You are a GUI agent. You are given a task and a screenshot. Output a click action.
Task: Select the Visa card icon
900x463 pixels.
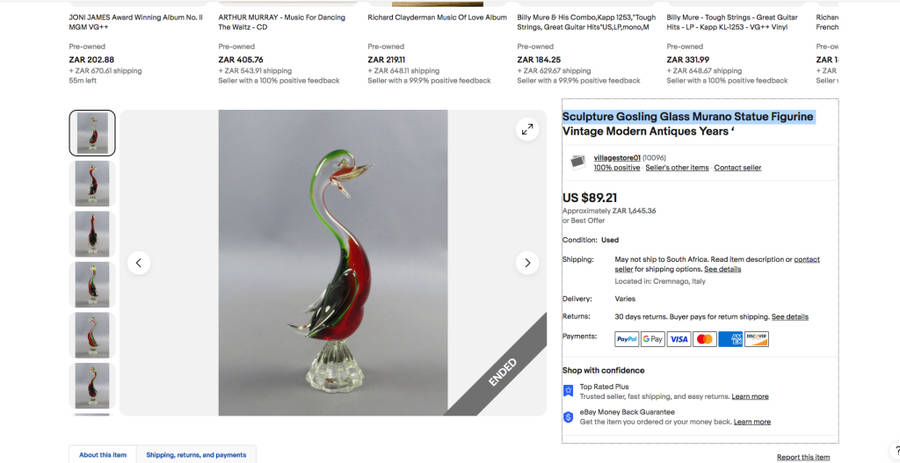[678, 339]
